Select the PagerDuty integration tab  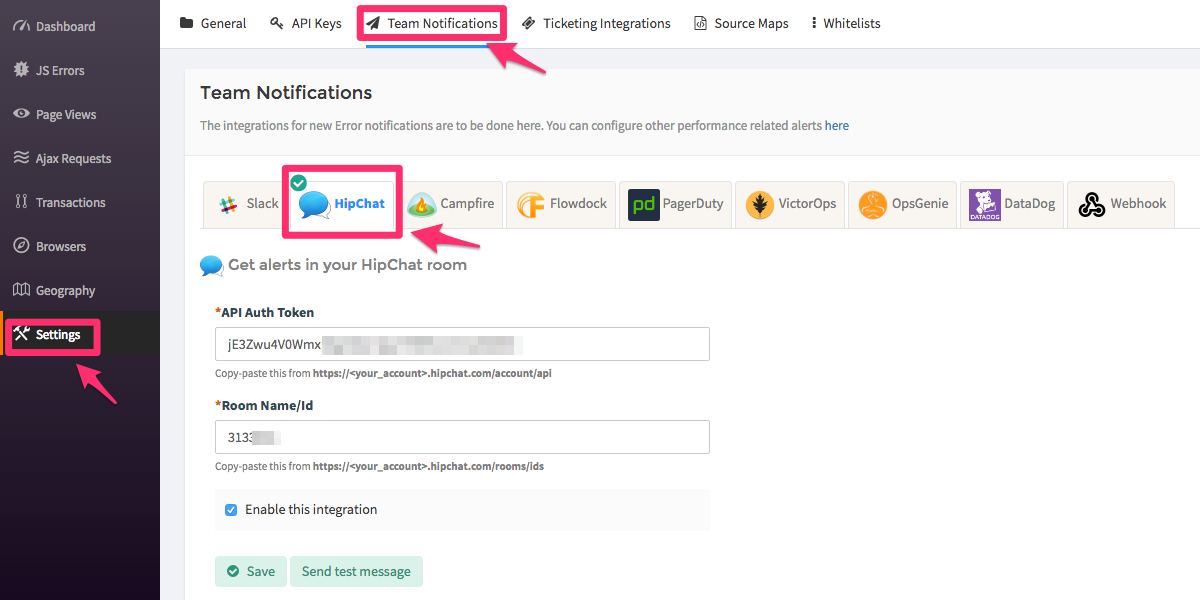coord(676,204)
